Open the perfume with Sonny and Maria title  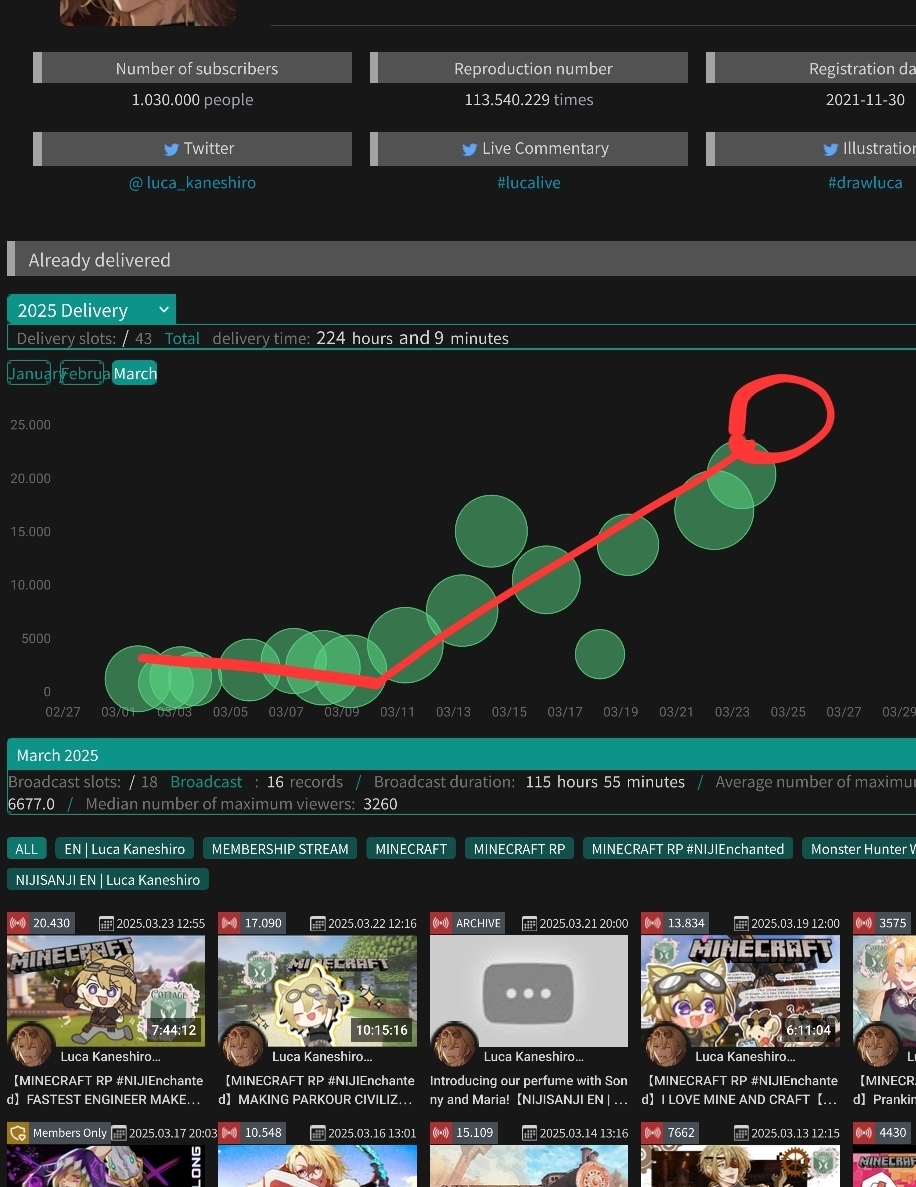[528, 1090]
